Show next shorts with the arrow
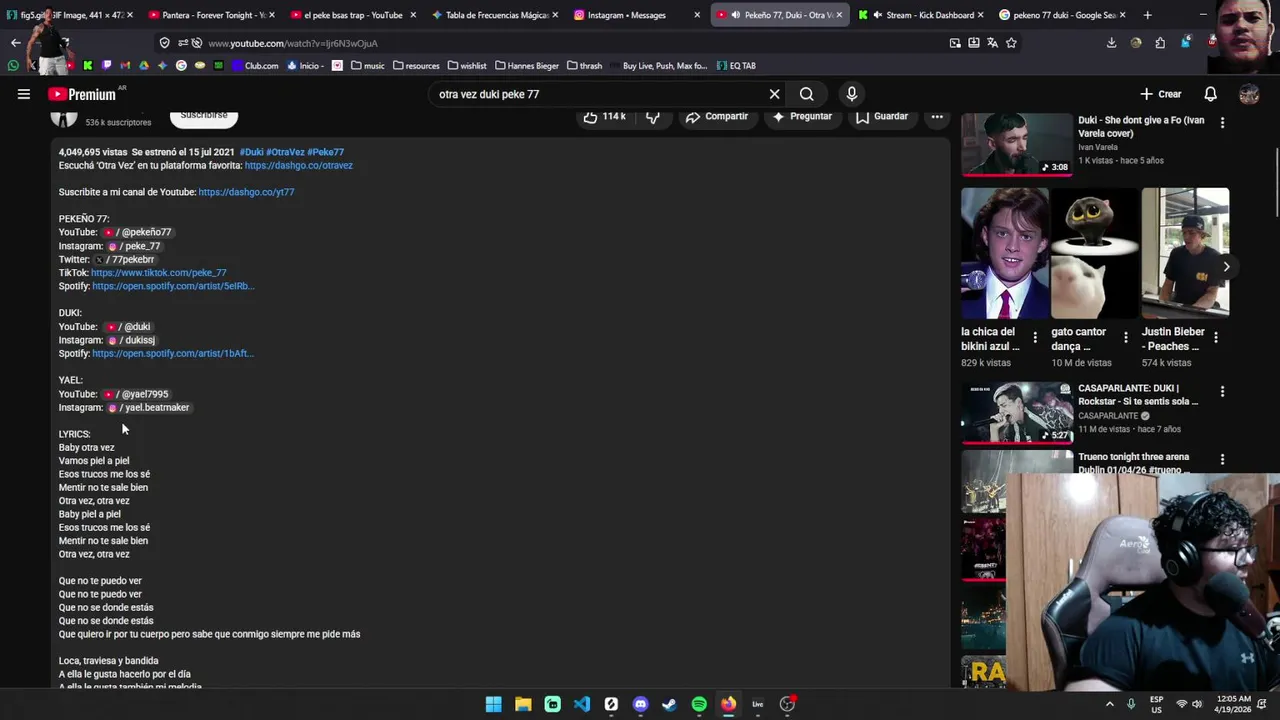This screenshot has height=720, width=1280. click(x=1226, y=267)
